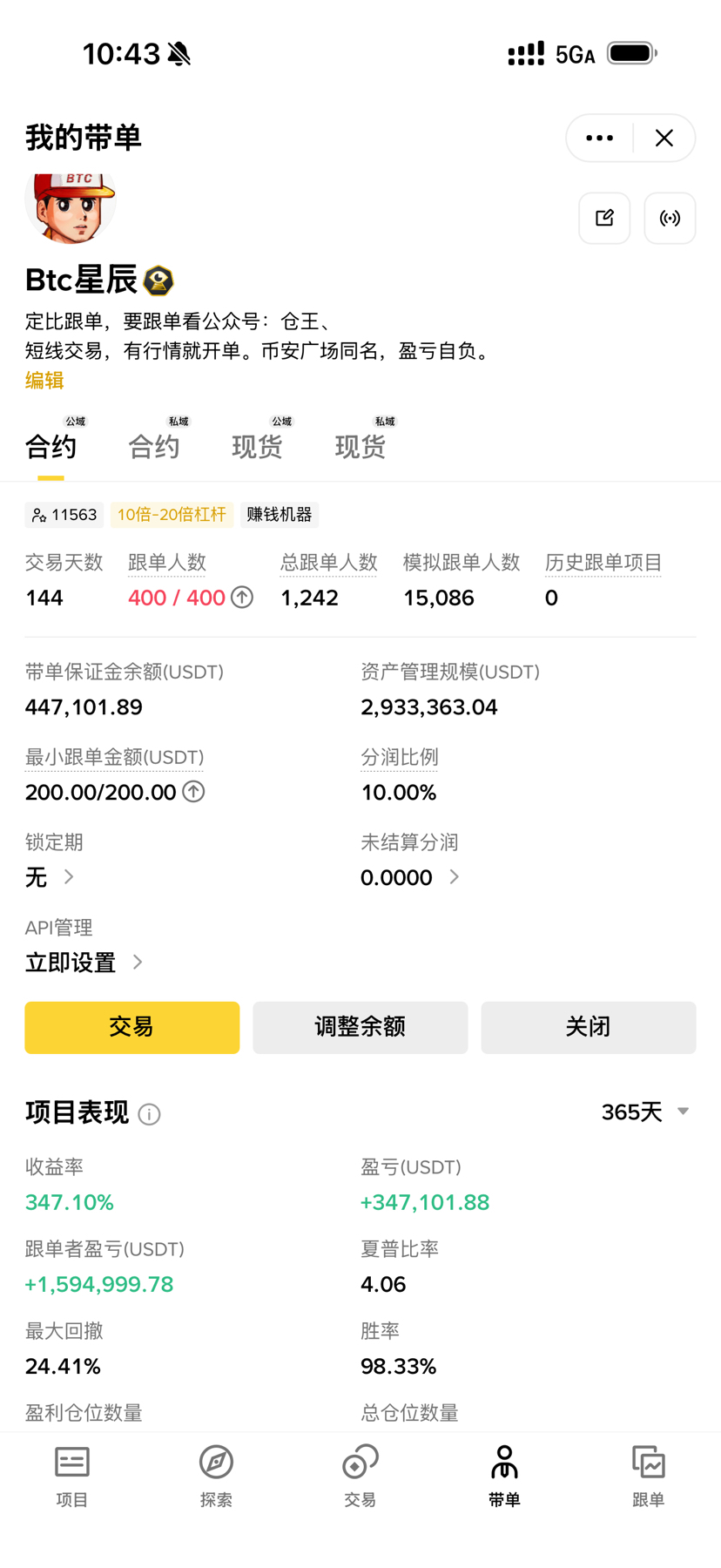Expand 未结算分润 0.0000 details

pyautogui.click(x=454, y=876)
